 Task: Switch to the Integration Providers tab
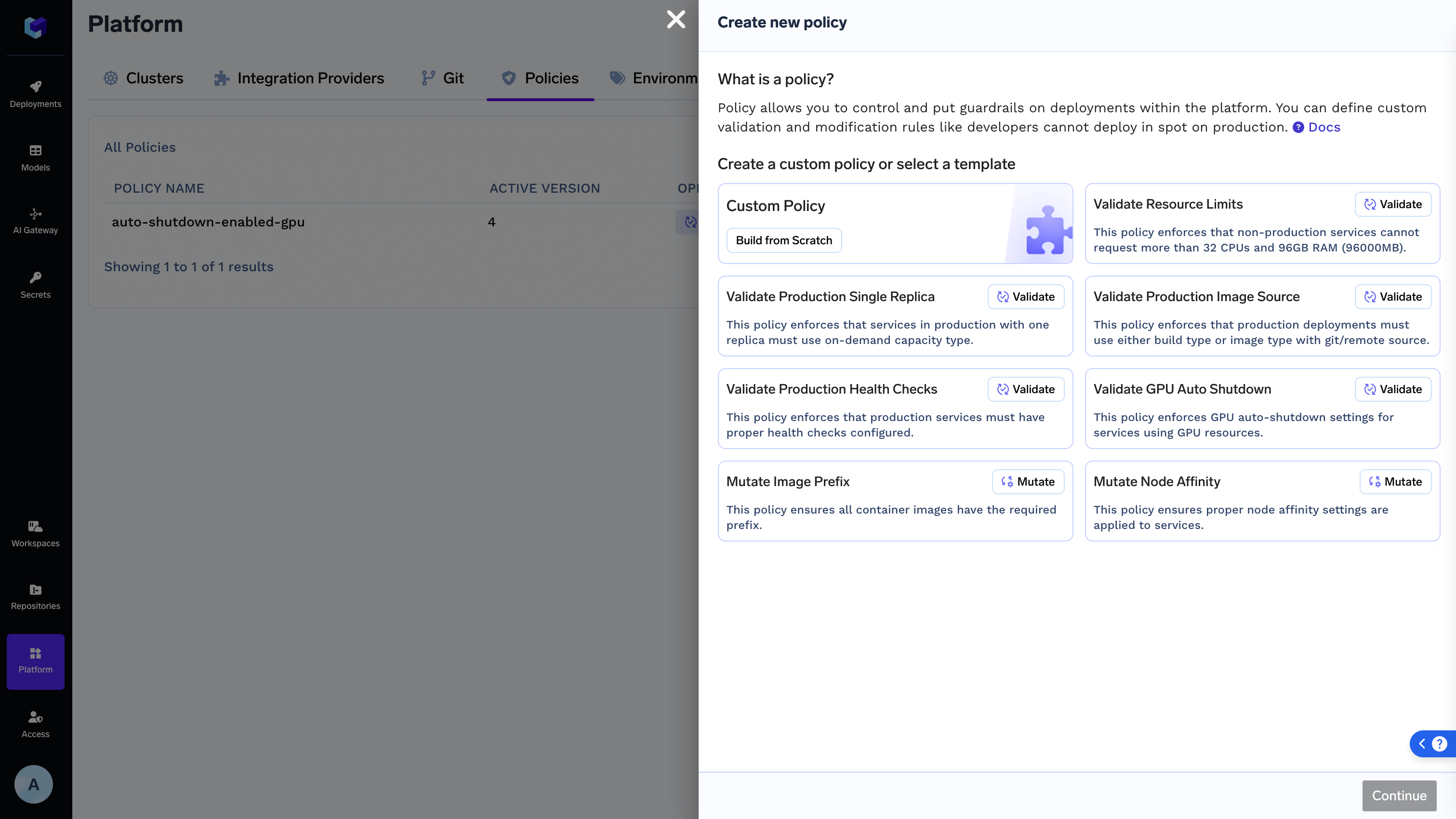299,78
